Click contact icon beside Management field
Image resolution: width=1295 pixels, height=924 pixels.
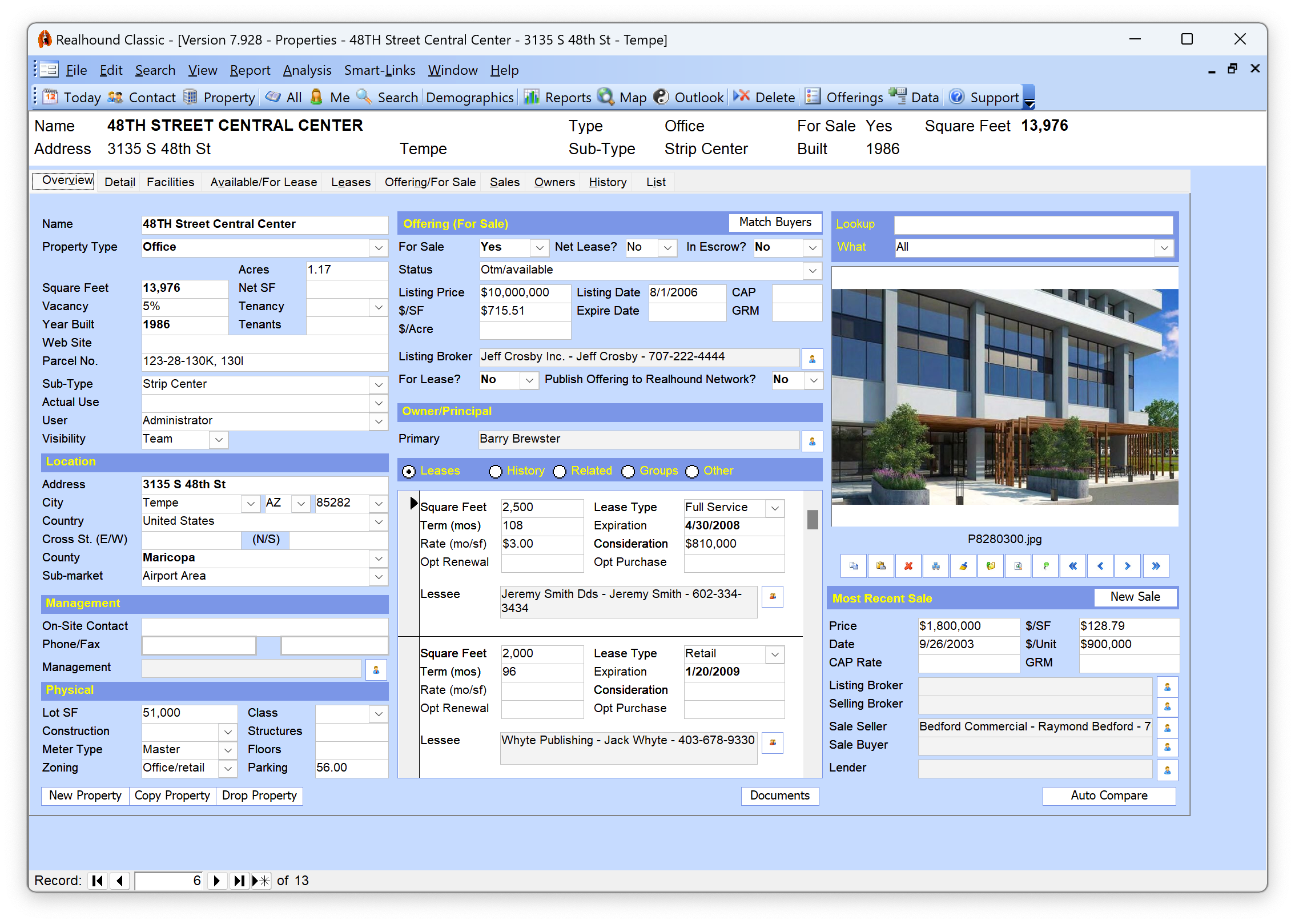coord(376,670)
